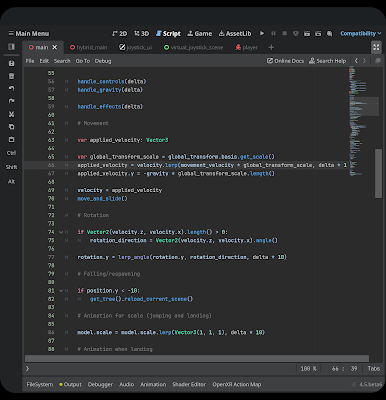Open the Edit menu
The image size is (386, 400).
click(x=44, y=61)
